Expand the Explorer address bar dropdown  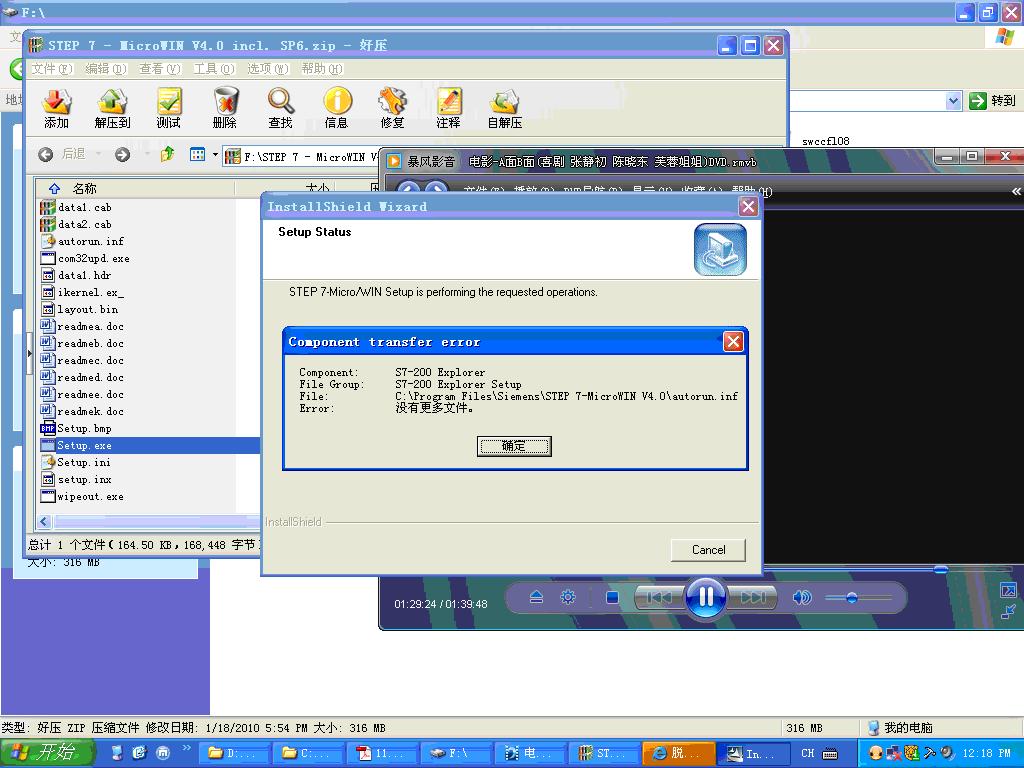coord(953,101)
